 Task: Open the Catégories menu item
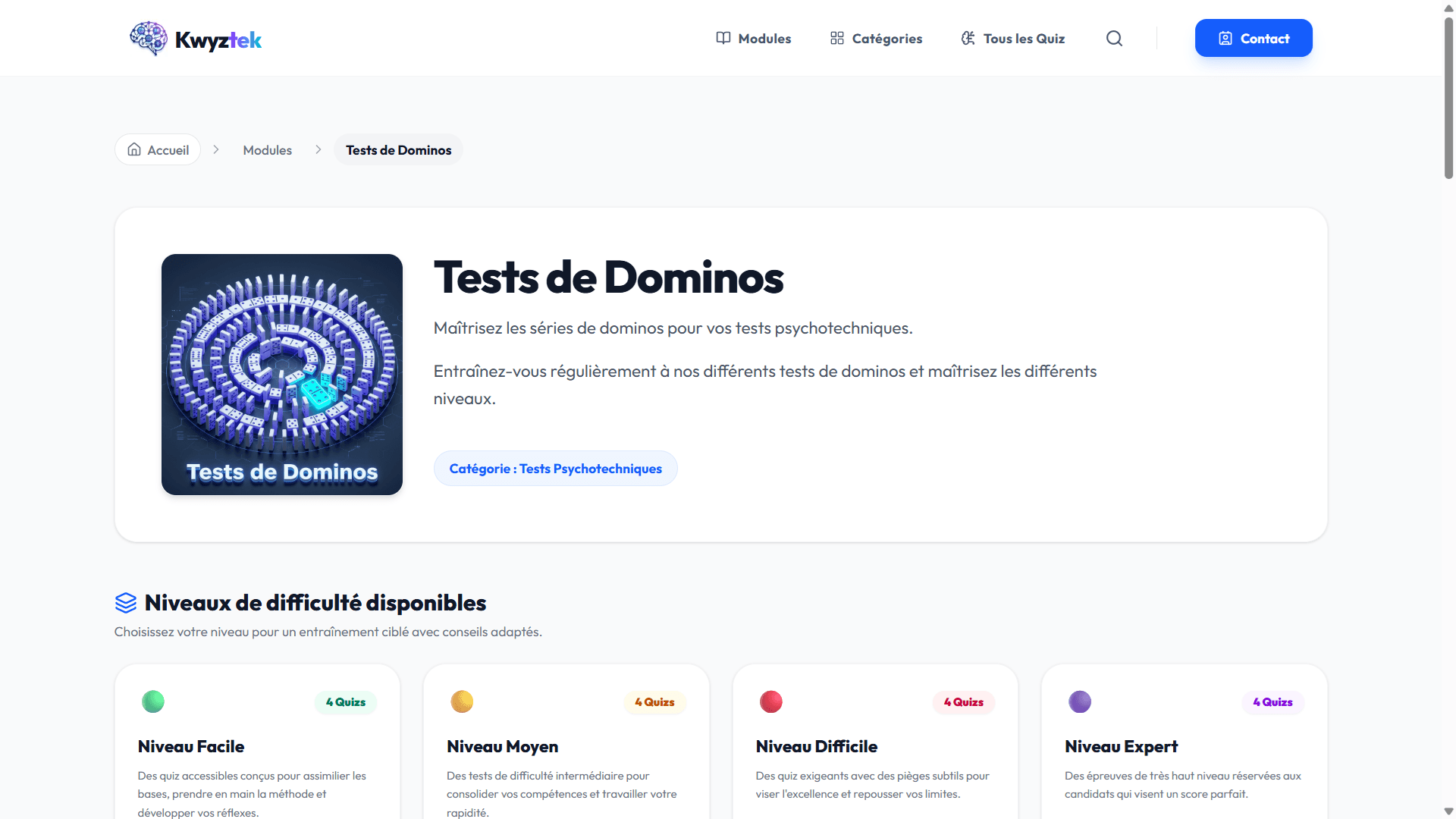click(876, 39)
